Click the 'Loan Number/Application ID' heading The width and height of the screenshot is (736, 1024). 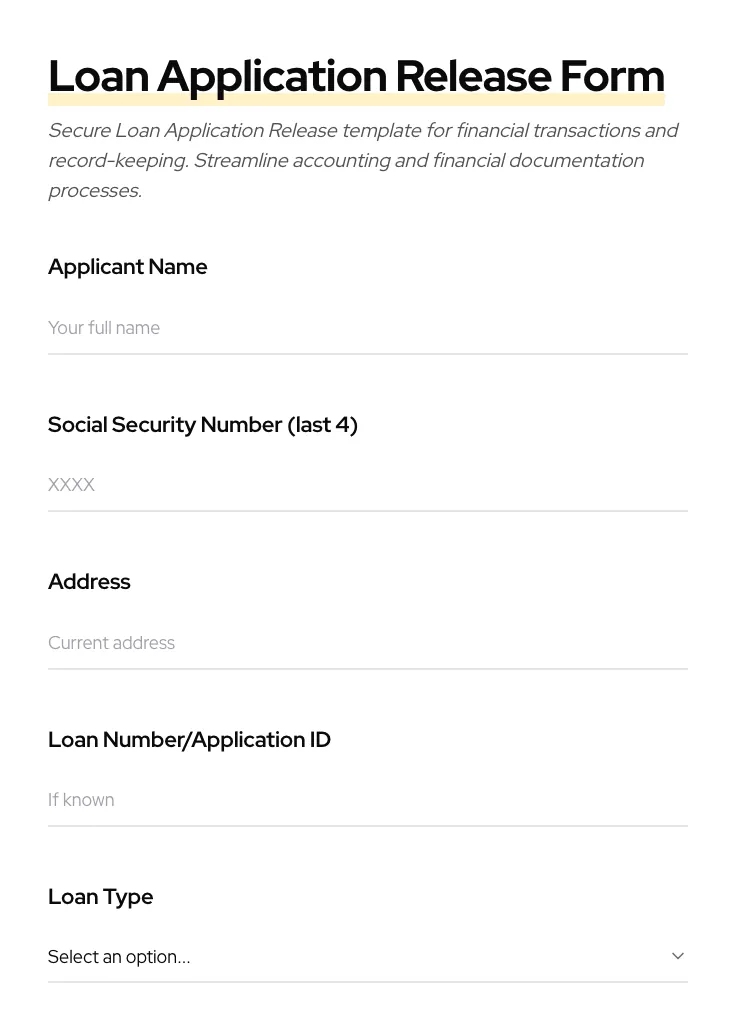point(189,740)
